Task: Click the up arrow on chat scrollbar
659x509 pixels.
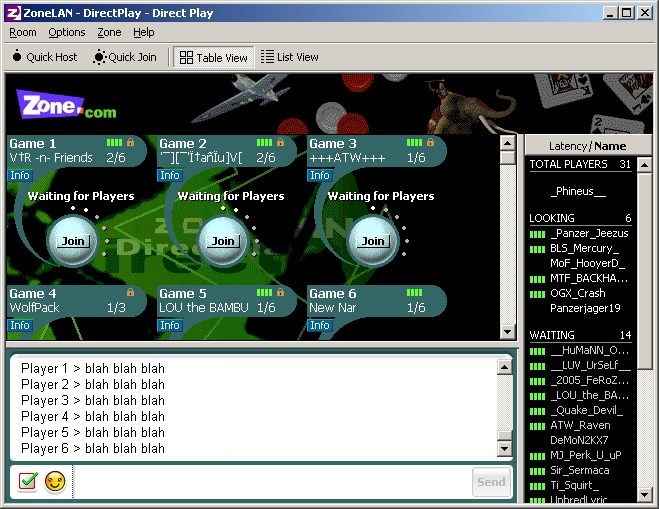Action: (504, 367)
